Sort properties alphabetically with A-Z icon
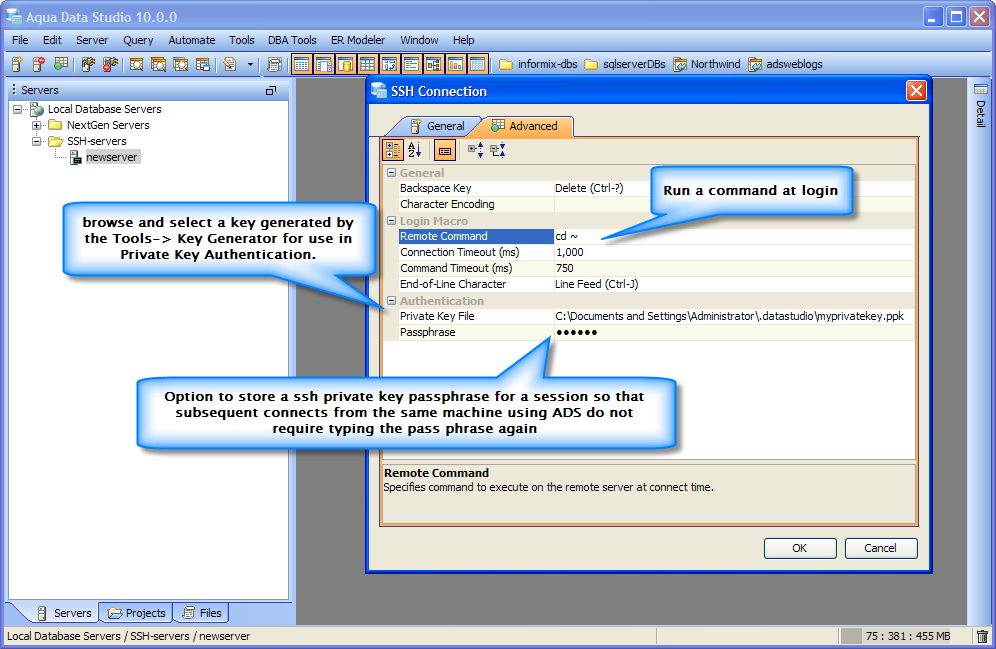The image size is (996, 649). coord(415,151)
